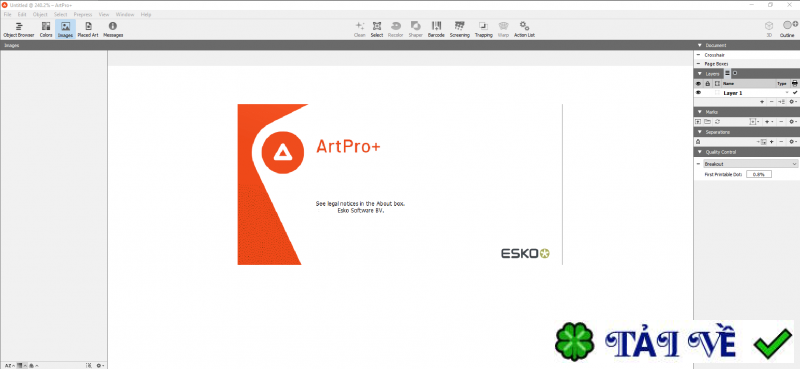This screenshot has height=369, width=800.
Task: Click the folder icon in Marks panel
Action: [x=707, y=121]
